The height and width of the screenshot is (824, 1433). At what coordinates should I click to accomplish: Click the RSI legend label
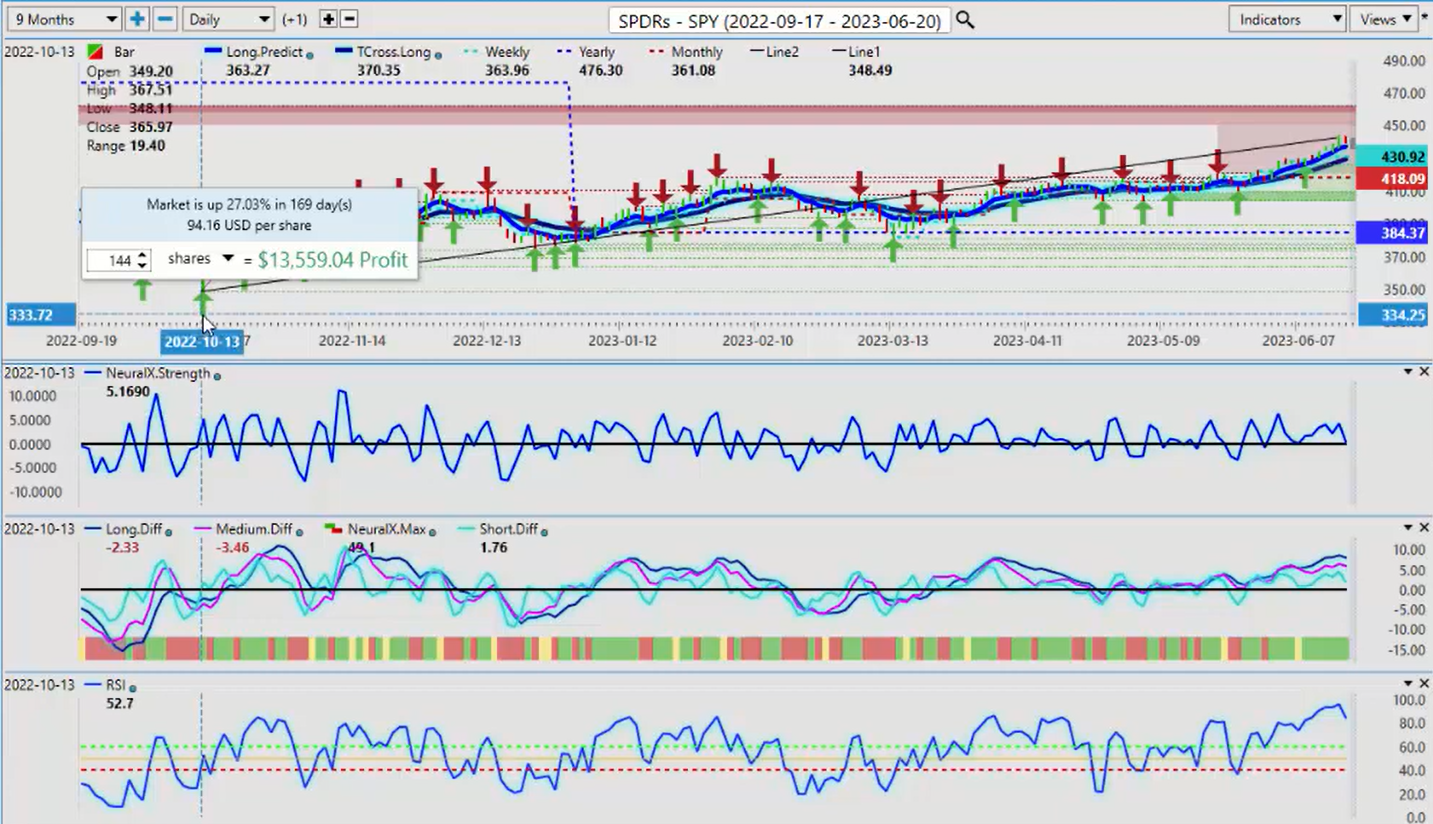point(116,685)
